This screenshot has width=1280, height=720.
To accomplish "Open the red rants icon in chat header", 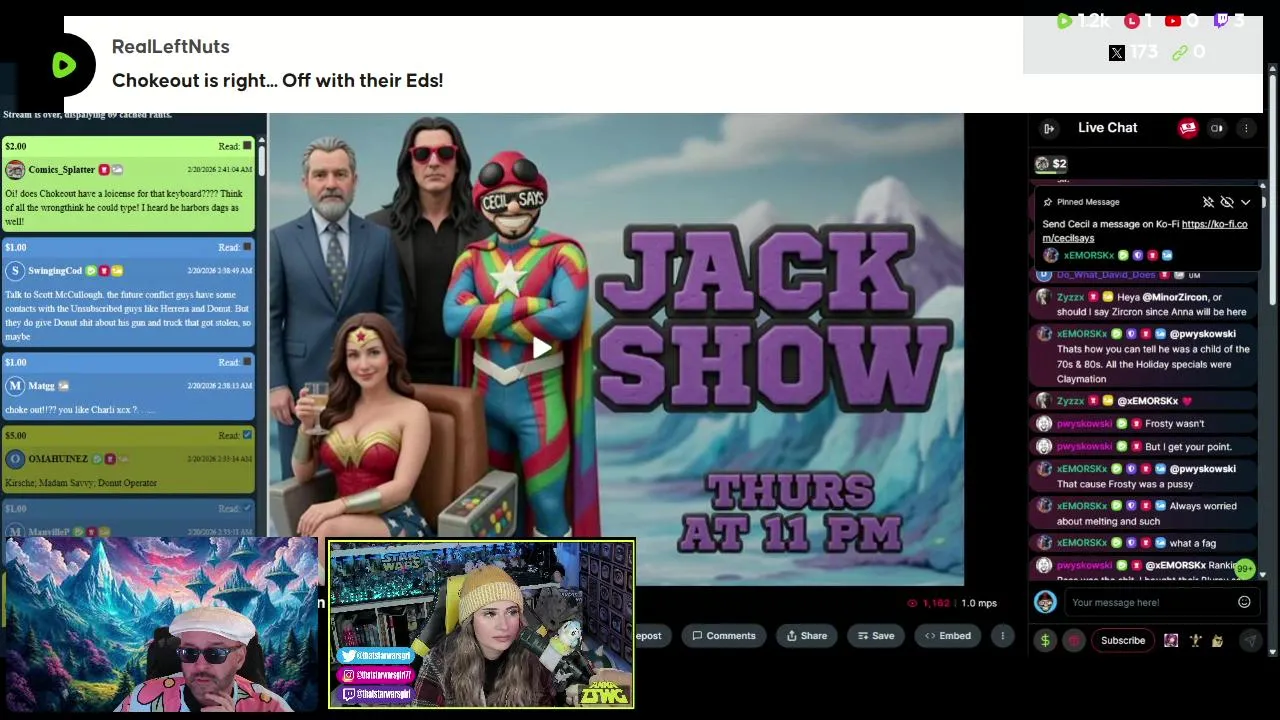I will (x=1188, y=128).
